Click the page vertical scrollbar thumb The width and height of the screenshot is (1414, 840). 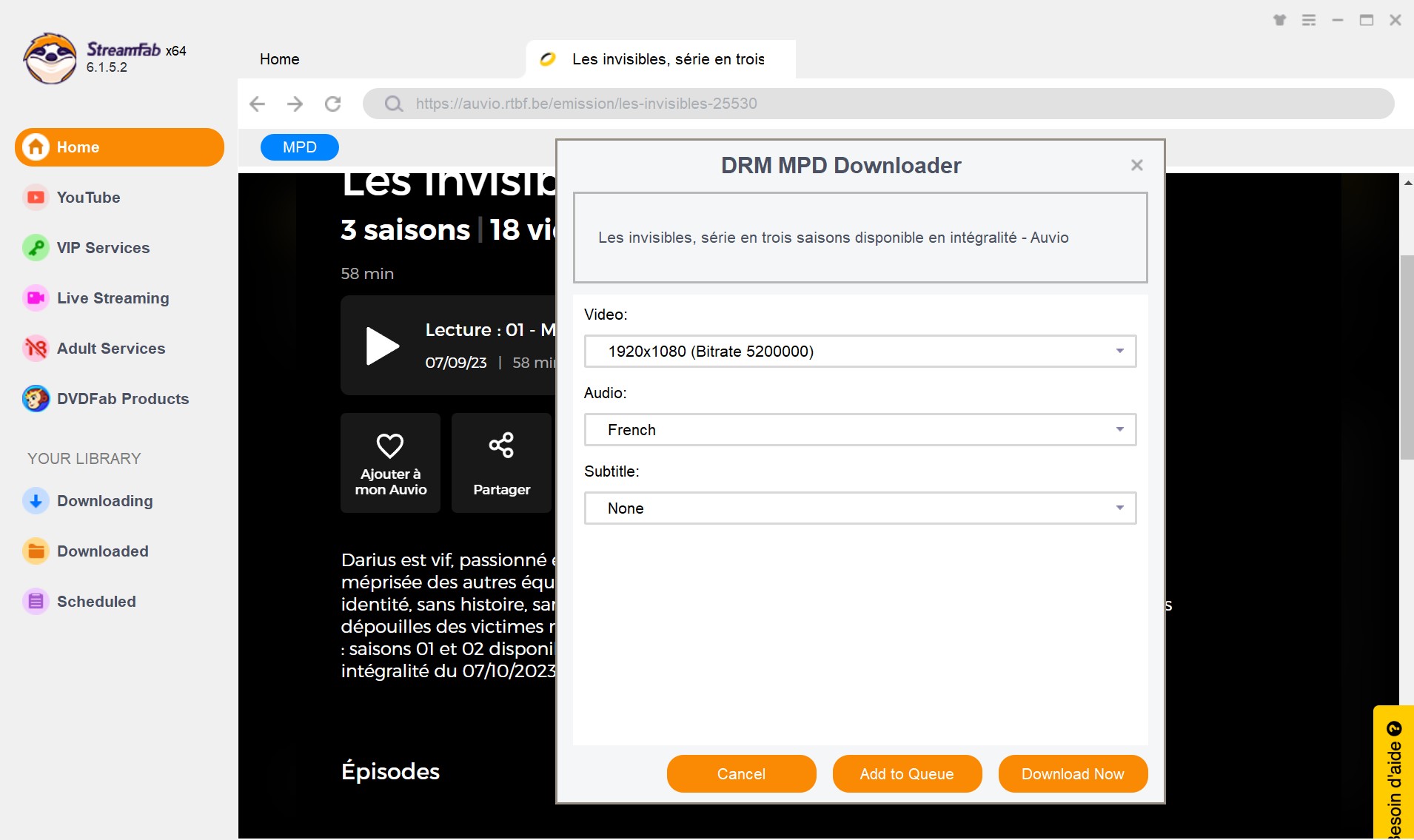click(1407, 357)
